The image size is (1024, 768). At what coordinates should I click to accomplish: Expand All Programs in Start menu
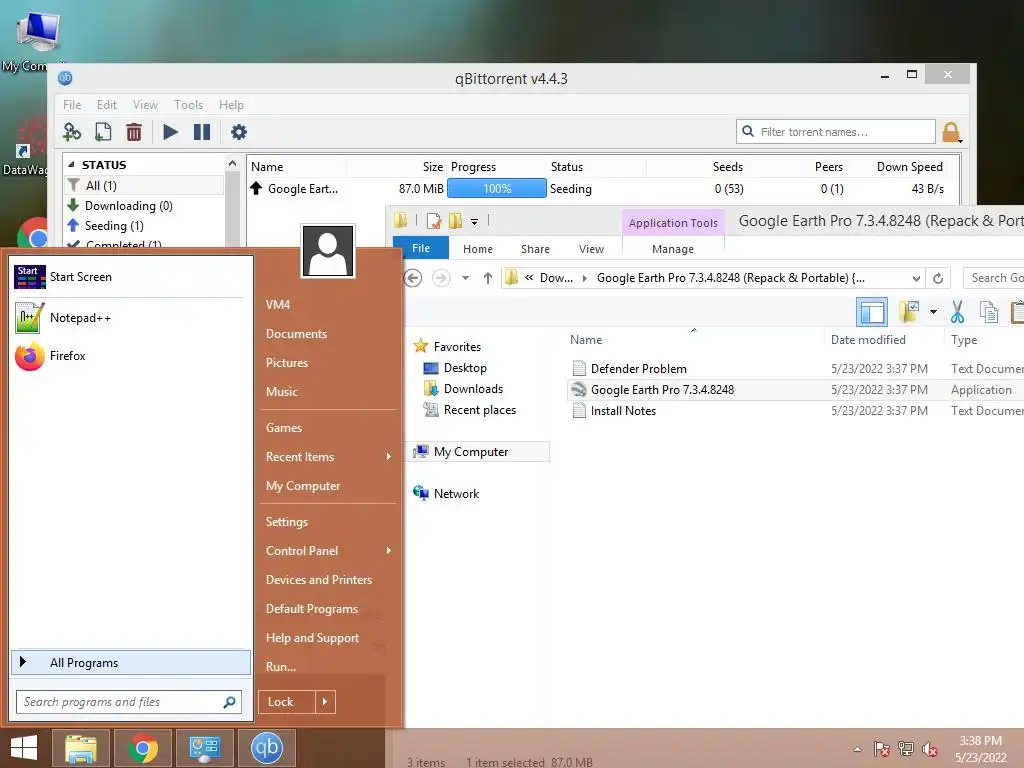(x=131, y=662)
